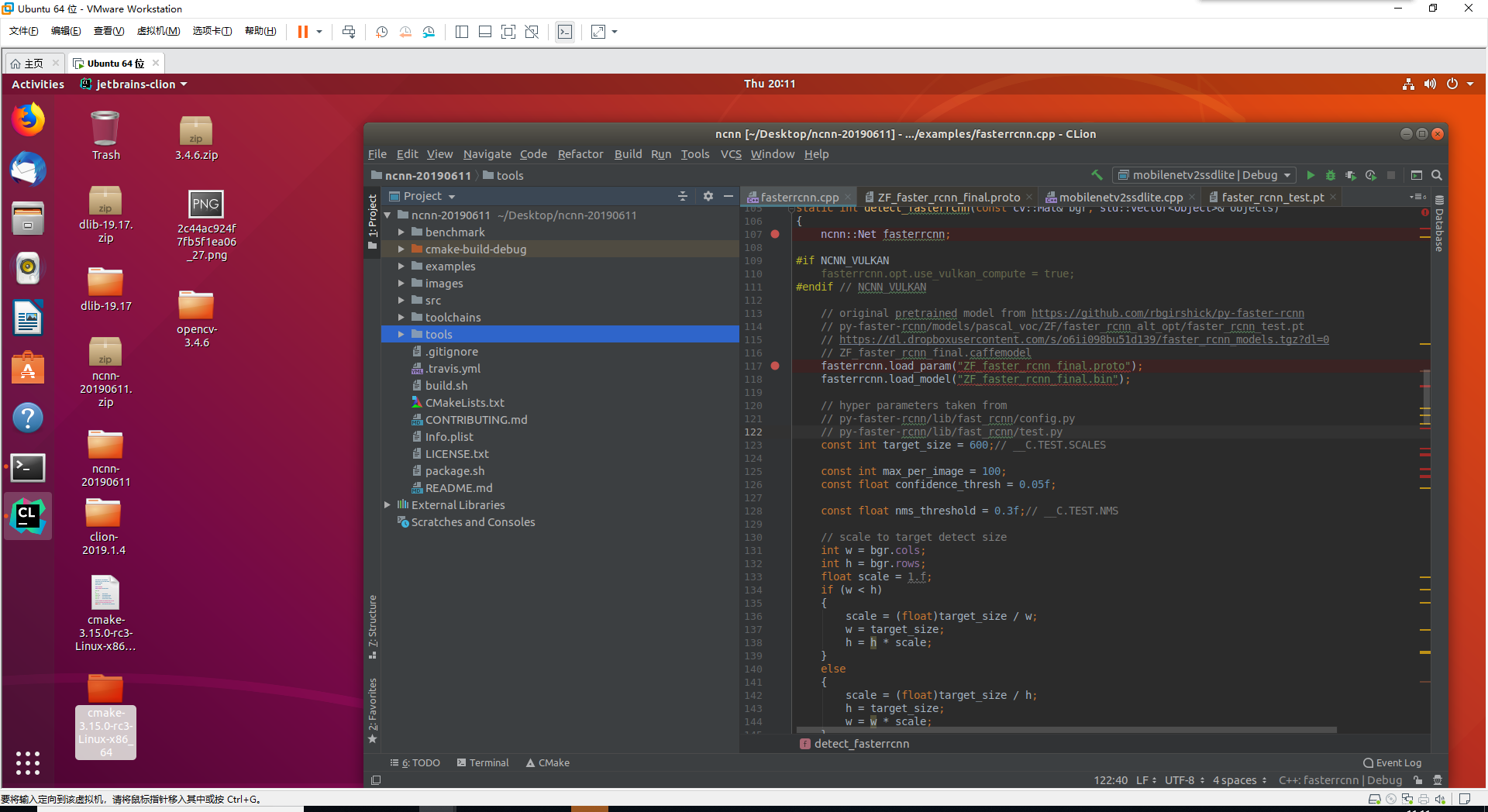Launch Firefox from the Ubuntu dock

[28, 119]
